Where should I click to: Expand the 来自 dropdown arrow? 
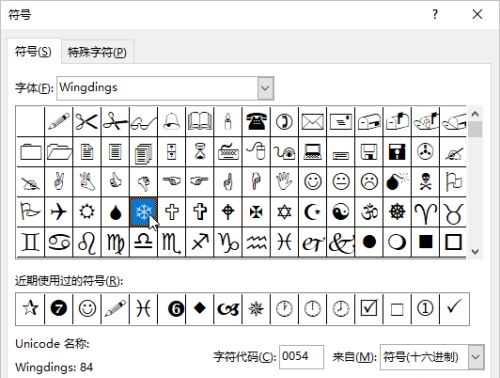click(x=476, y=357)
